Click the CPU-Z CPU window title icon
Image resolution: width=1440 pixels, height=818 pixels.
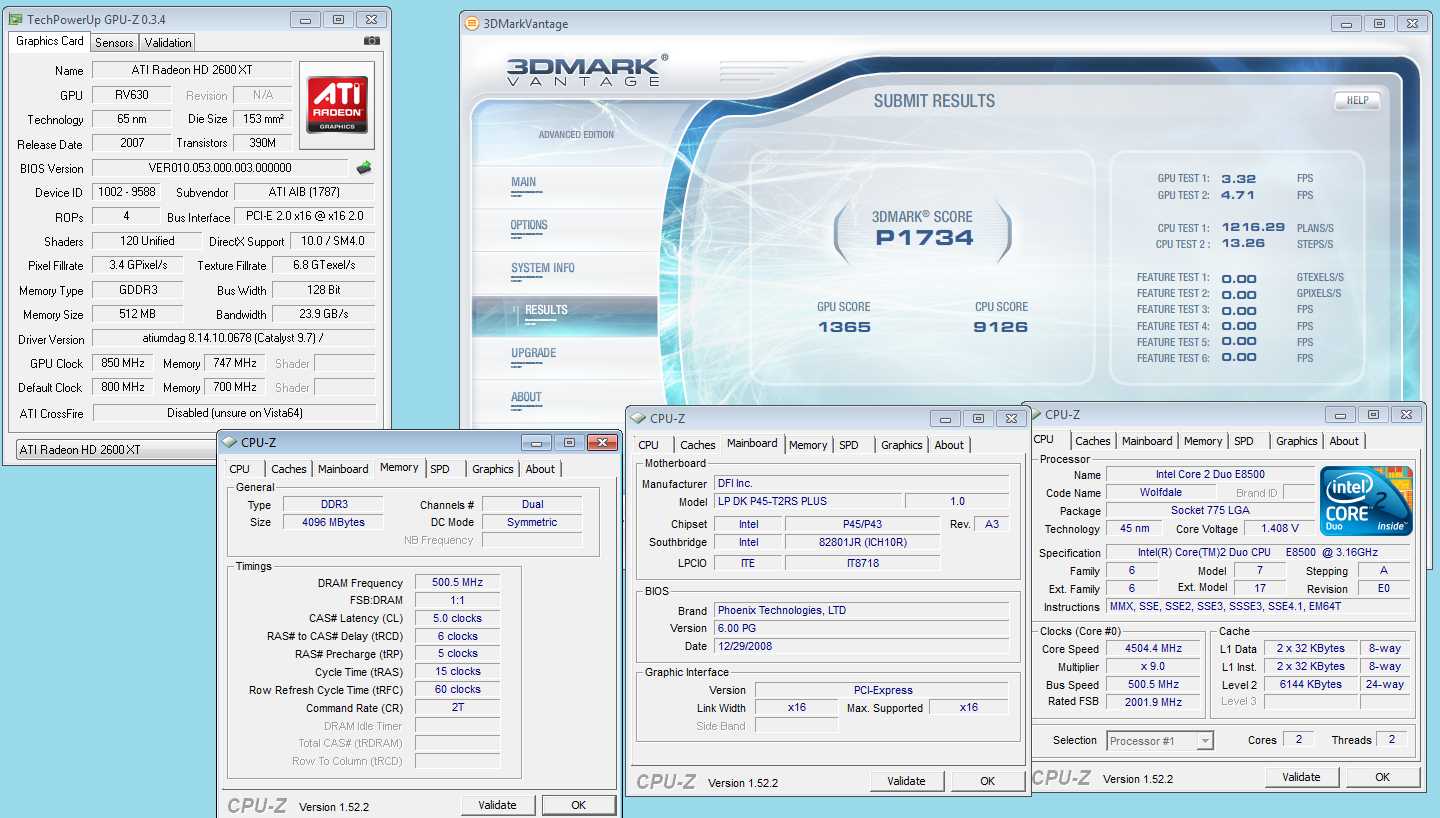pyautogui.click(x=1037, y=414)
